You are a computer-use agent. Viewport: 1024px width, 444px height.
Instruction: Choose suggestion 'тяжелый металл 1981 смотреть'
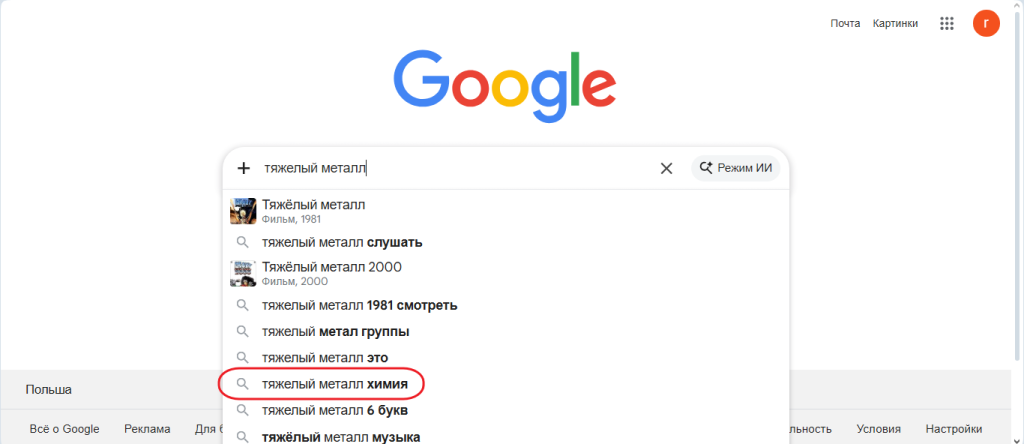pos(359,305)
